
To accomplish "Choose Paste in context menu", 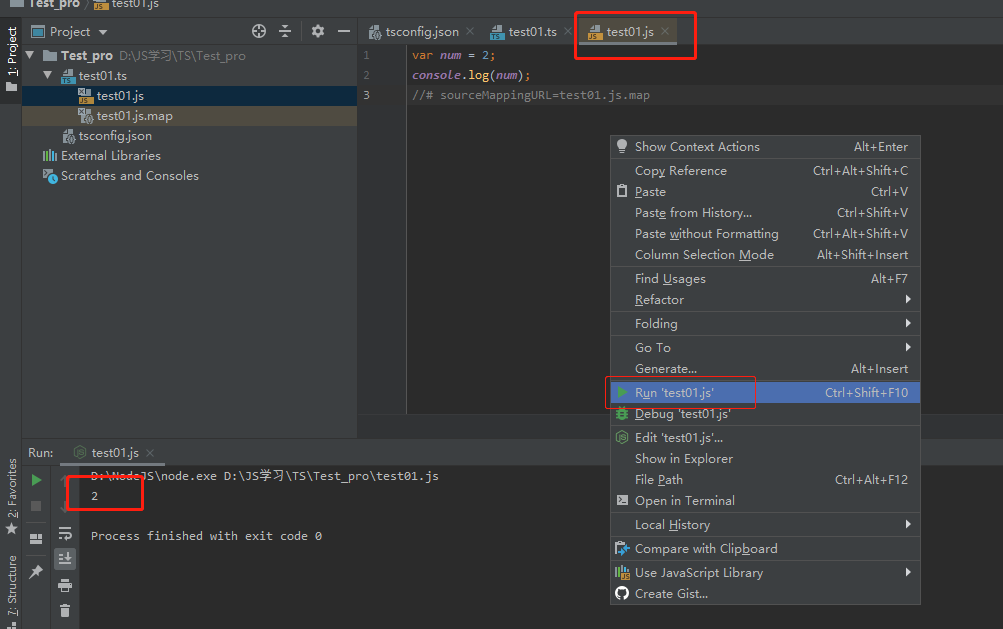I will (x=765, y=192).
